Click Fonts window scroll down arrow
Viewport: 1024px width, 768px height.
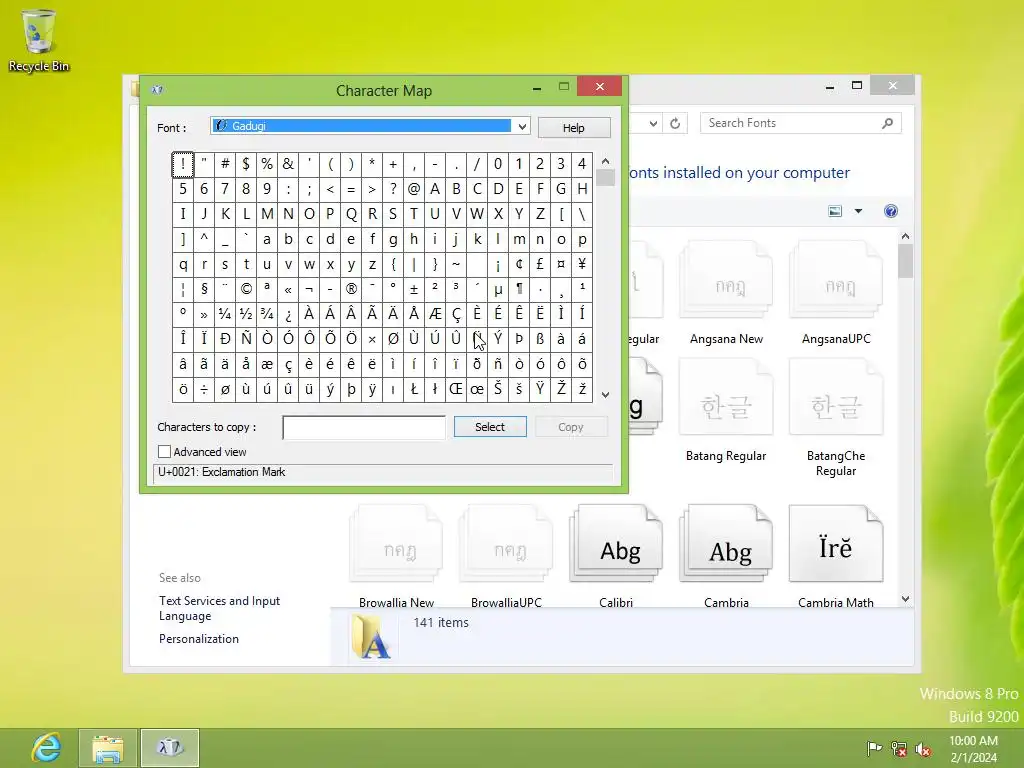tap(905, 599)
